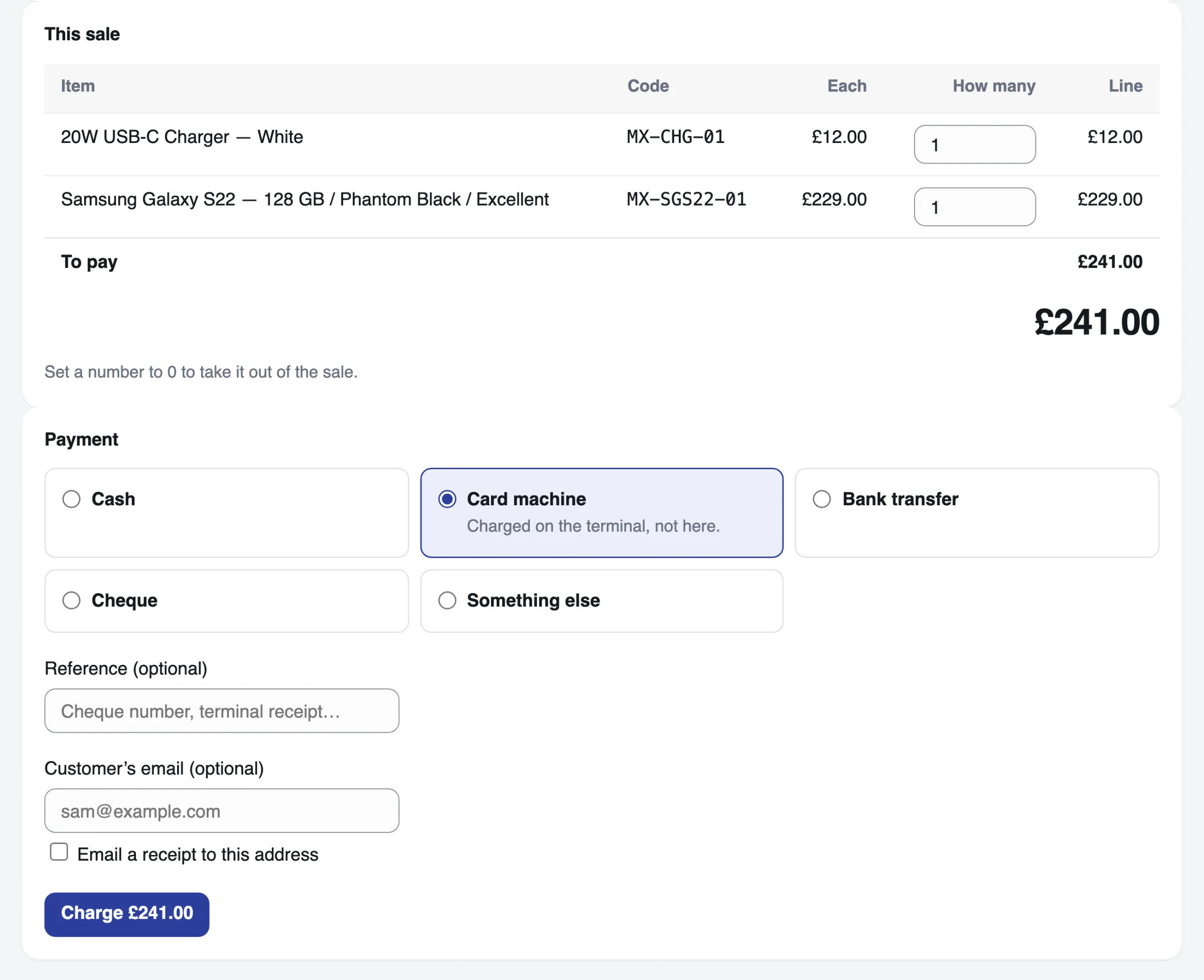The image size is (1204, 980).
Task: Click the Charge £241.00 button
Action: coord(127,914)
